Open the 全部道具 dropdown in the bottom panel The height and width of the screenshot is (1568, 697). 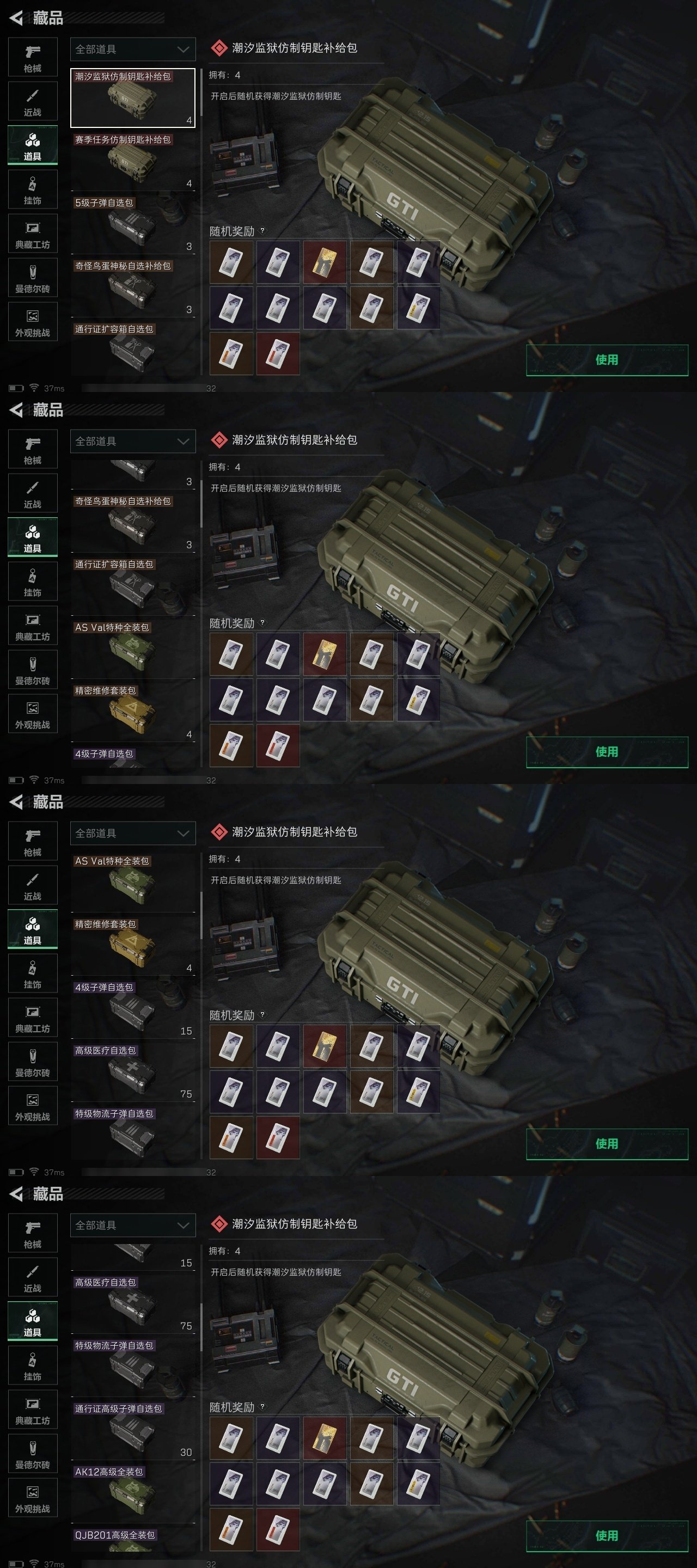point(133,1226)
